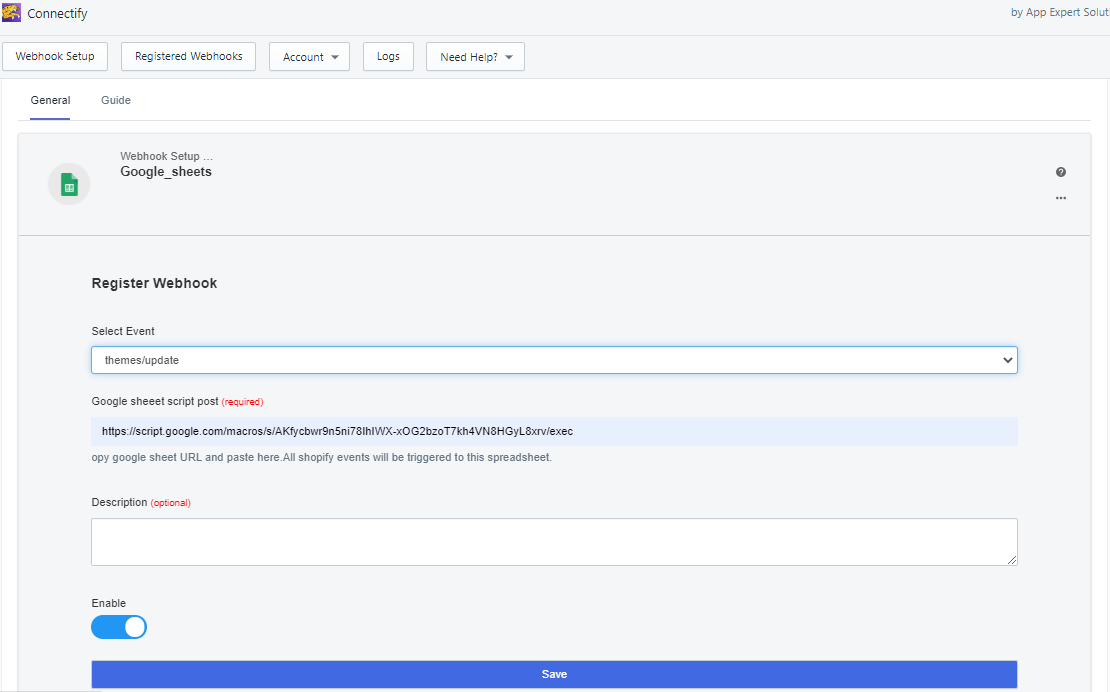
Task: Open the Webhook Setup page
Action: coord(55,57)
